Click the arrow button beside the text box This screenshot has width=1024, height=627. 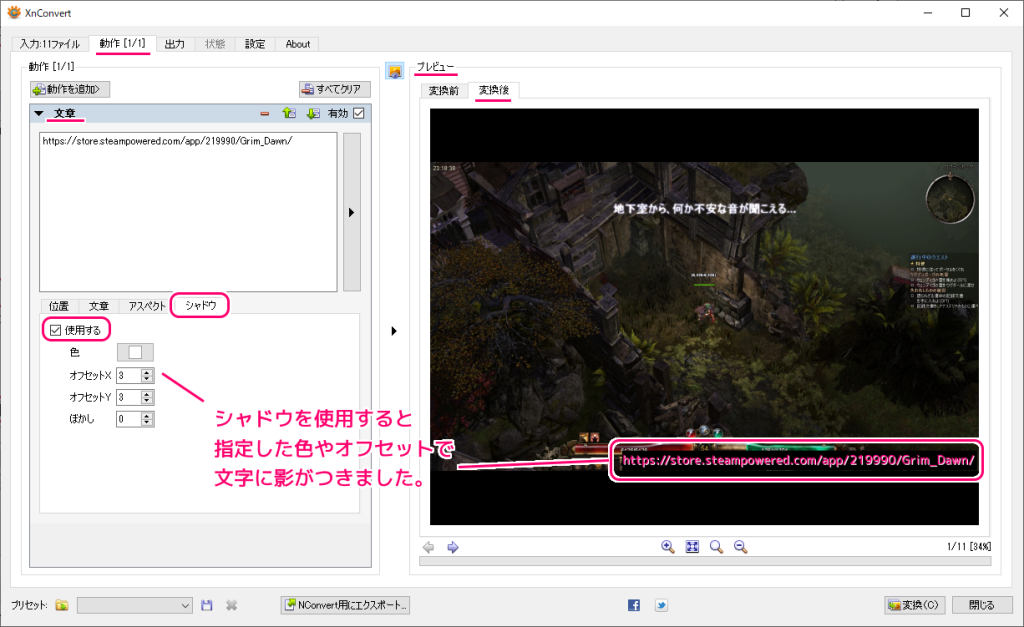click(351, 212)
